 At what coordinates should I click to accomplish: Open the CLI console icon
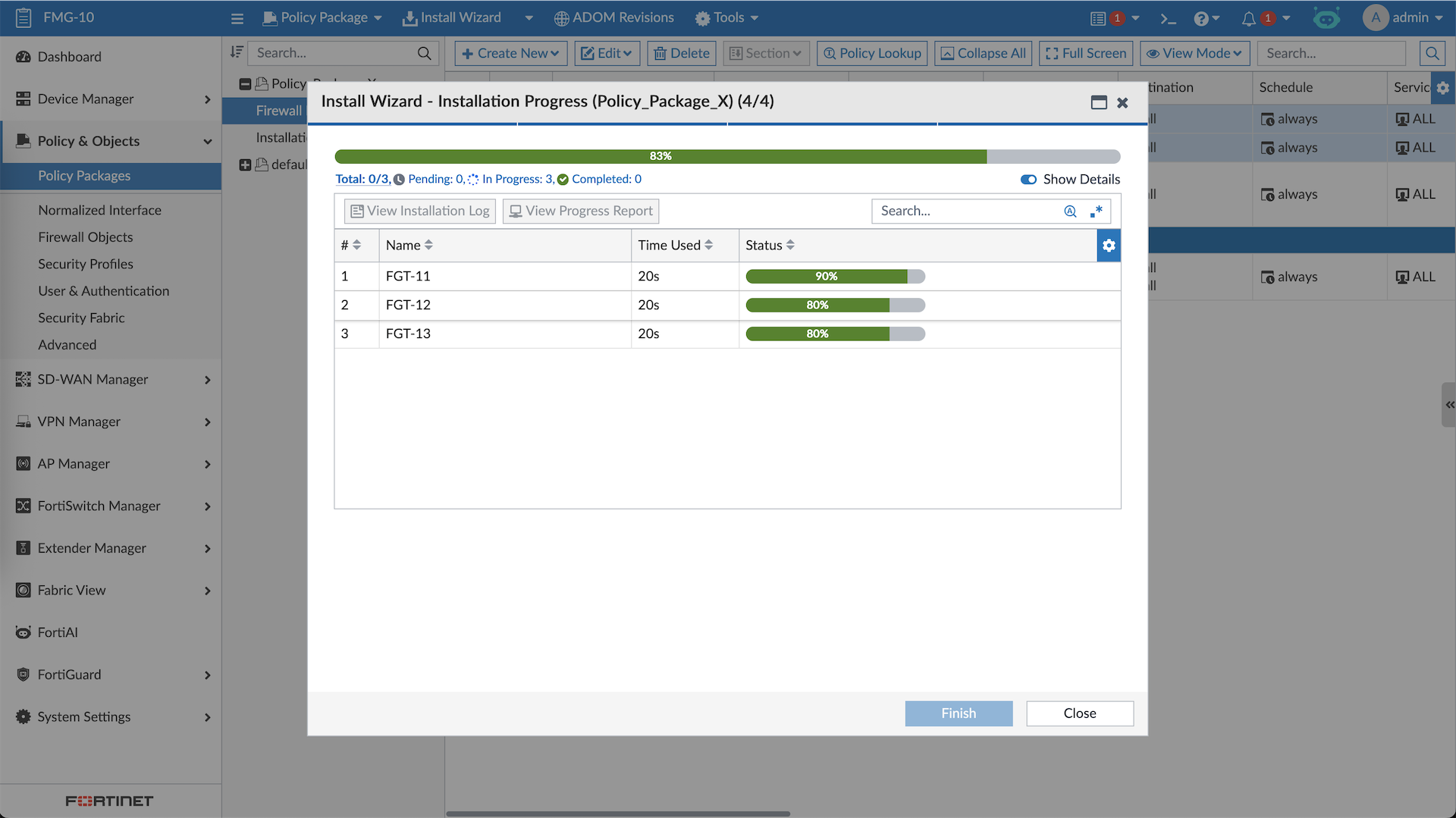pos(1168,18)
